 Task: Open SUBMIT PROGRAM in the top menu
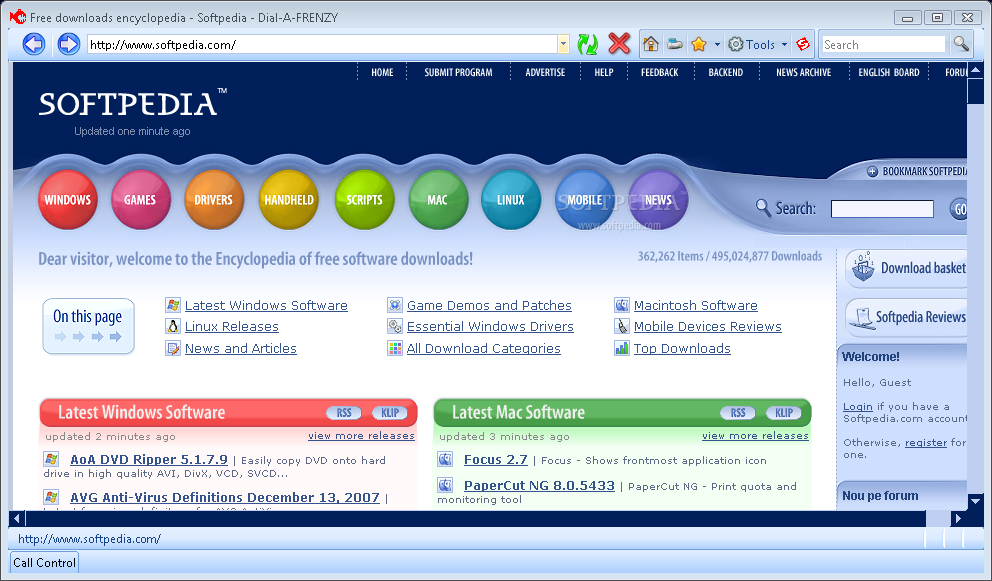[x=458, y=72]
